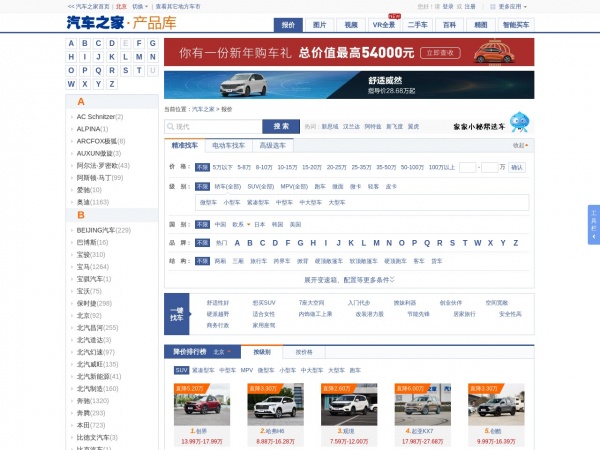
Task: Select 两厢 structure filter
Action: (x=220, y=261)
